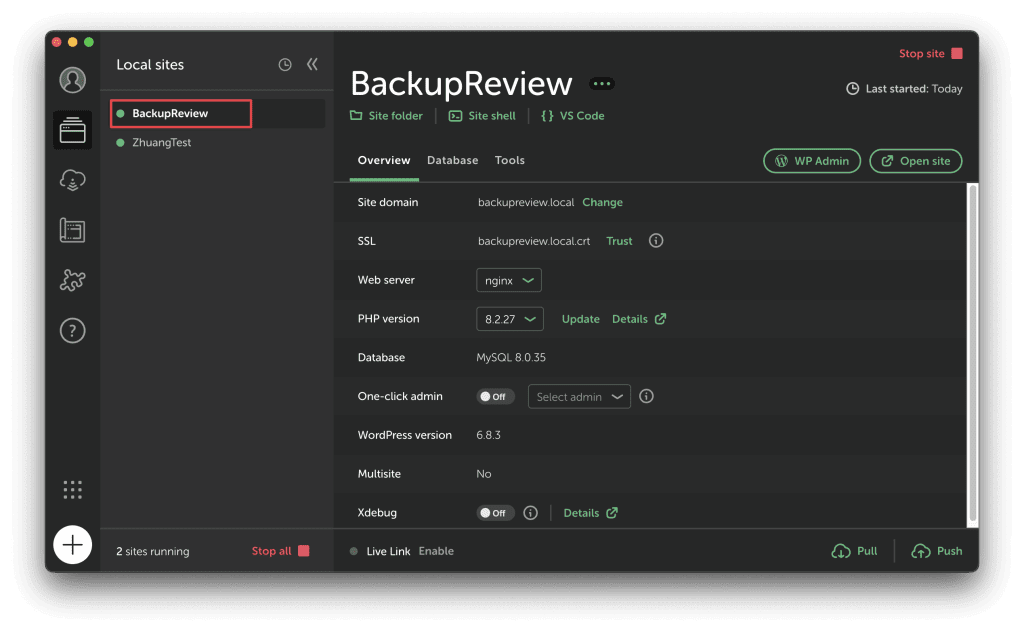Click the WP Admin button

(811, 161)
